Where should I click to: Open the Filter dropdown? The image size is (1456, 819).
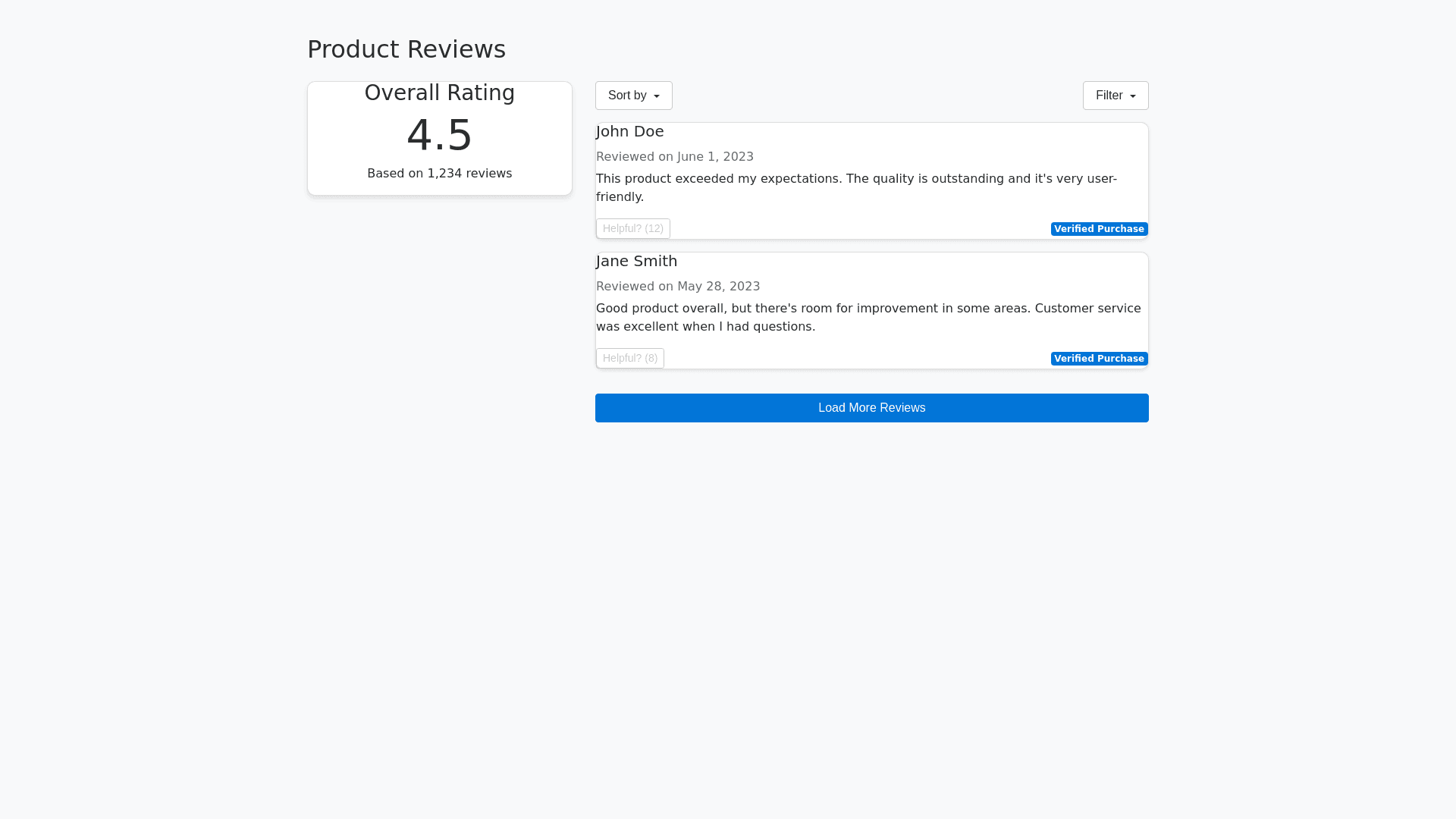[1115, 96]
